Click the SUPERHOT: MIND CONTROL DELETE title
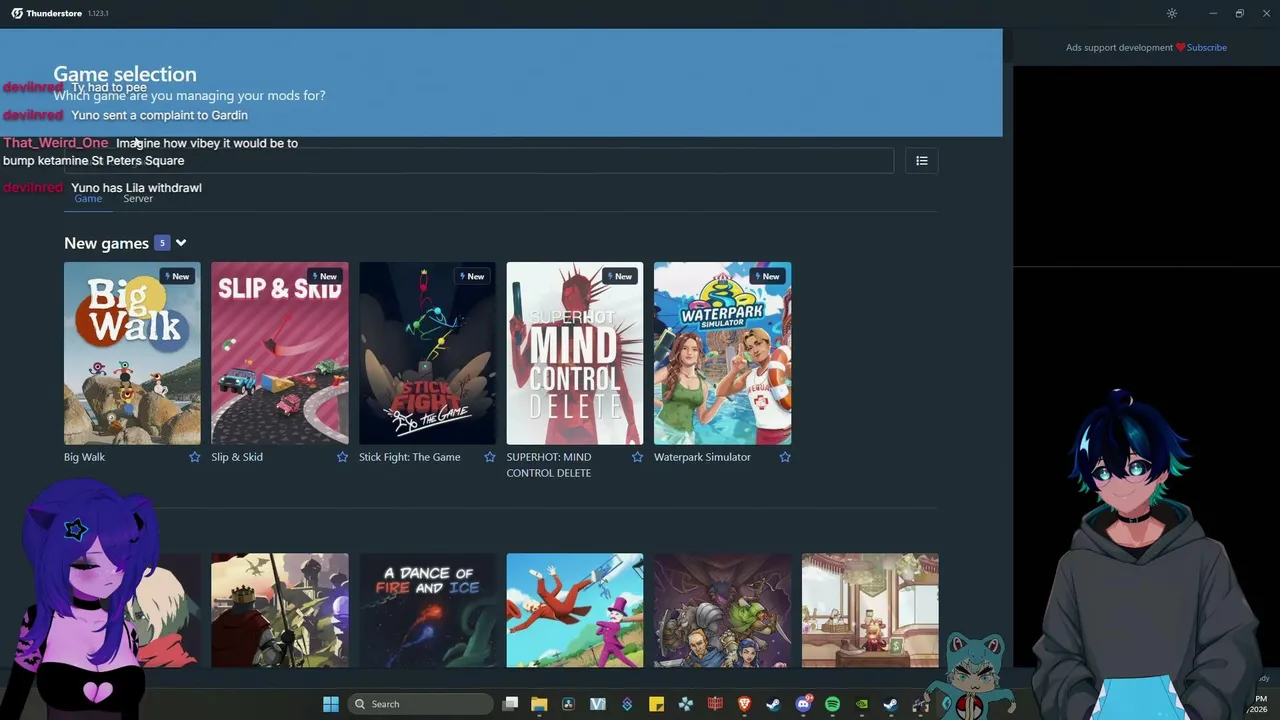The image size is (1280, 720). pyautogui.click(x=549, y=465)
